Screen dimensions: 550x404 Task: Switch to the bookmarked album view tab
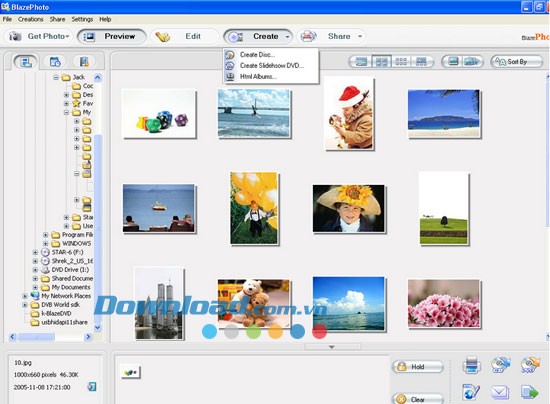(84, 62)
